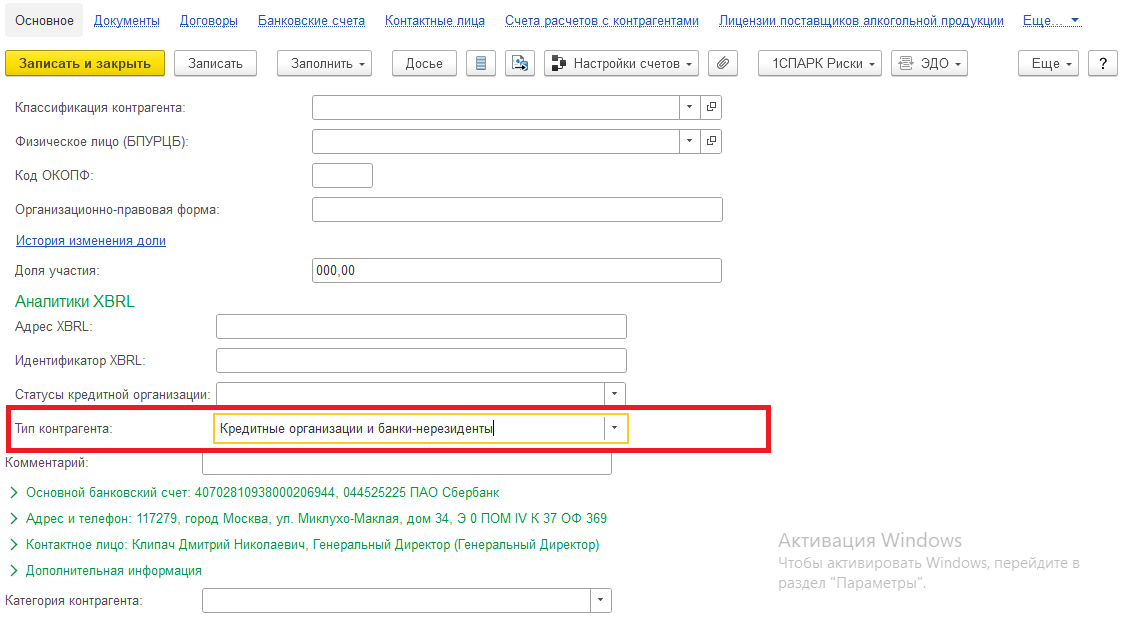Switch to Банковские счета tab
Screen dimensions: 1123x617
(x=311, y=20)
